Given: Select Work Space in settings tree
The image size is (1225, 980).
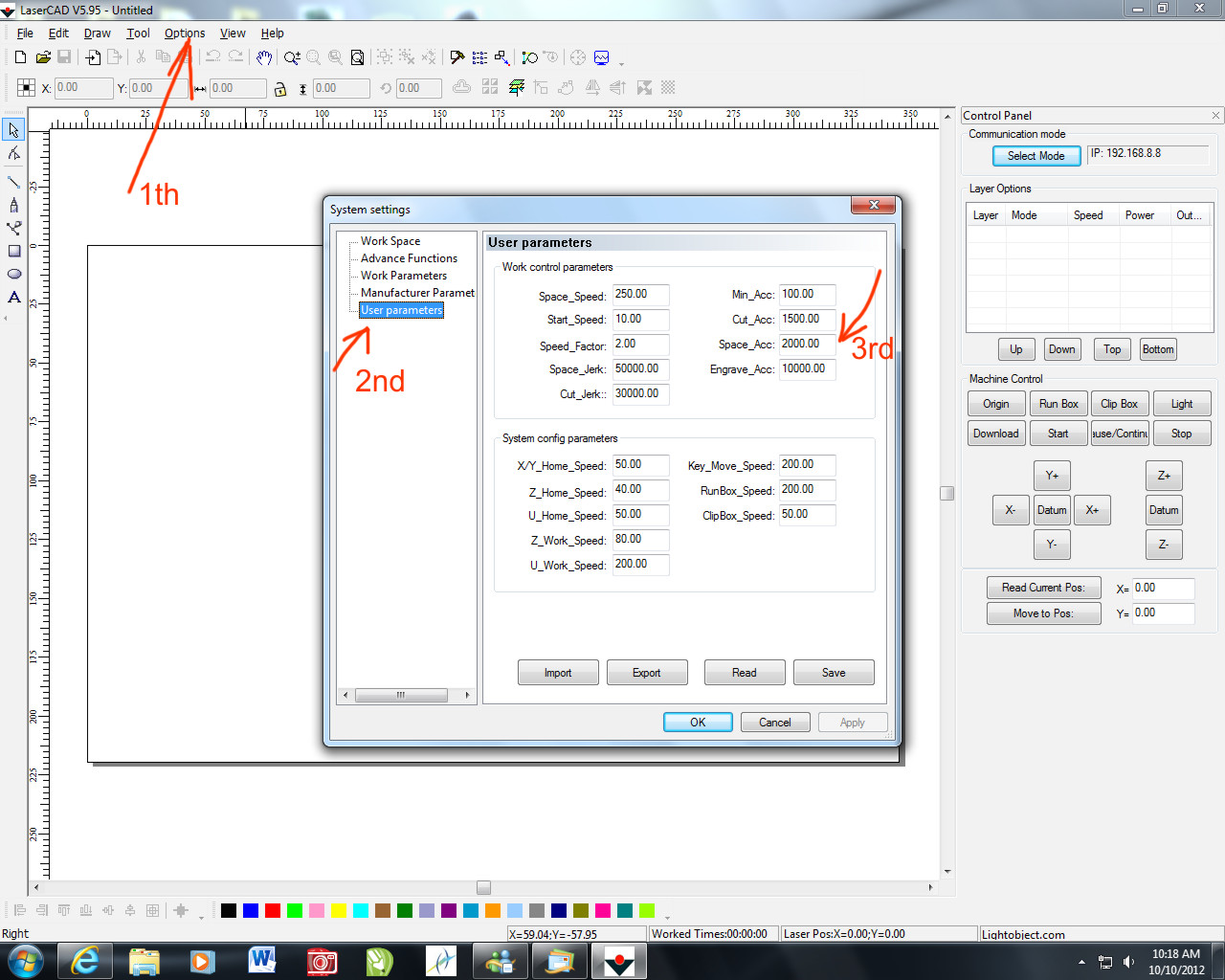Looking at the screenshot, I should pyautogui.click(x=390, y=241).
